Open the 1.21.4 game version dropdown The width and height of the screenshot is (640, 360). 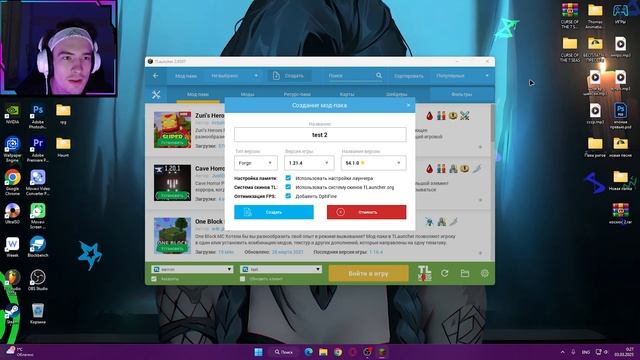tap(309, 163)
